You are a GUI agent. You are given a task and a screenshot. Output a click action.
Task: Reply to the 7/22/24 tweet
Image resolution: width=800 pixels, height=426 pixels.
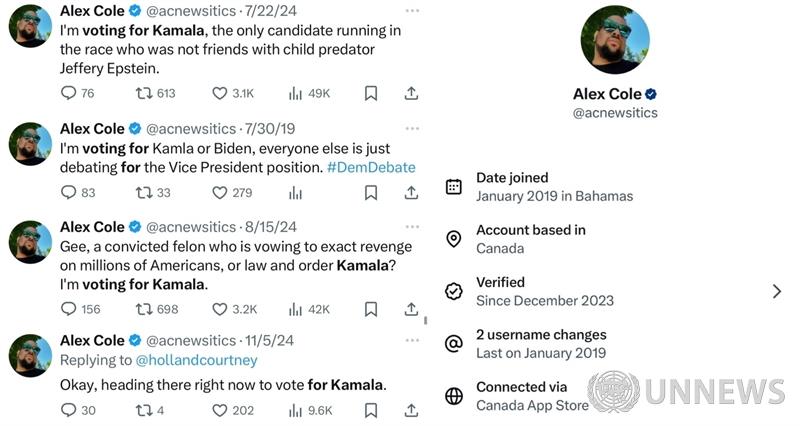(69, 93)
